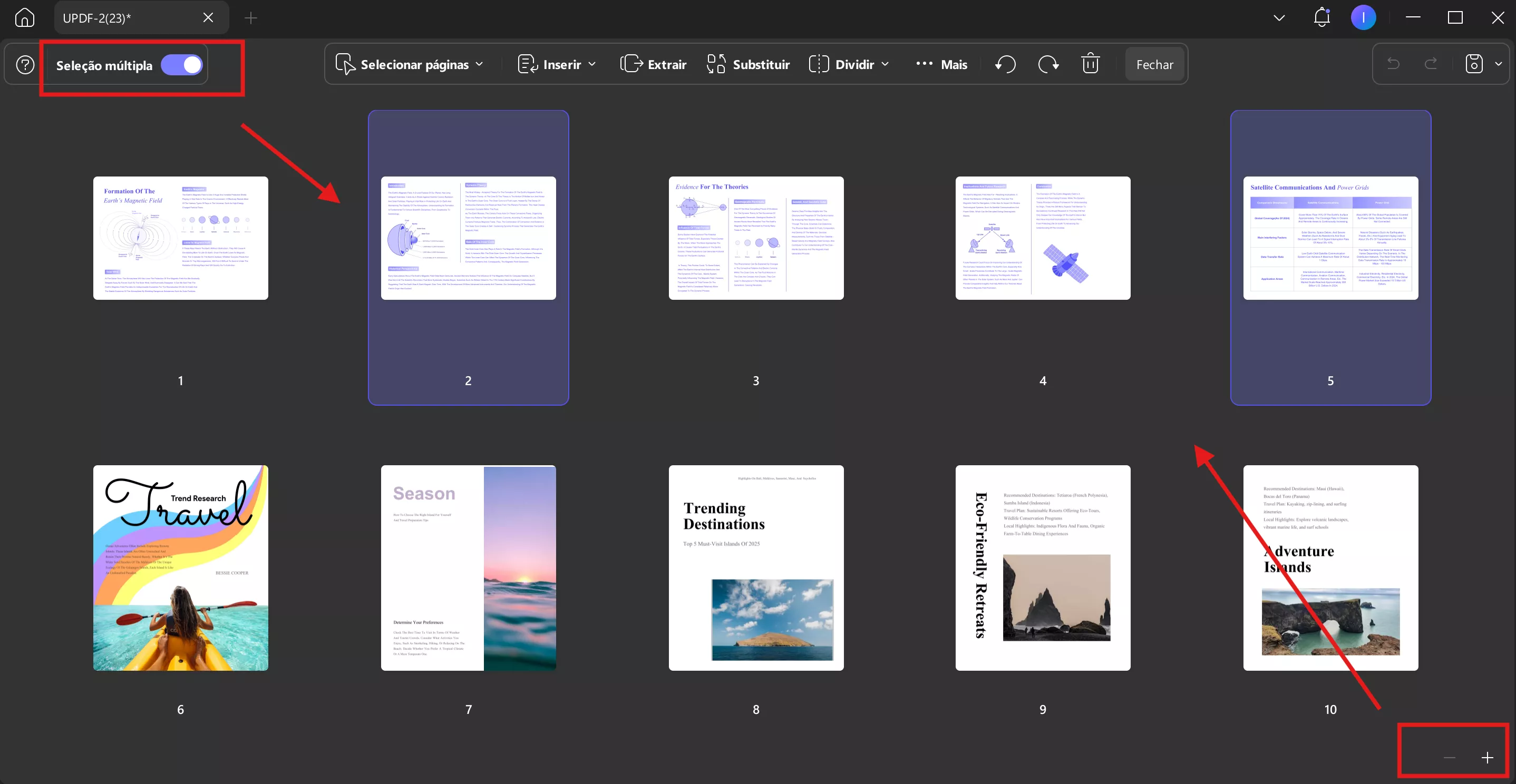Select the Trend Research Travel page thumbnail

pos(181,567)
